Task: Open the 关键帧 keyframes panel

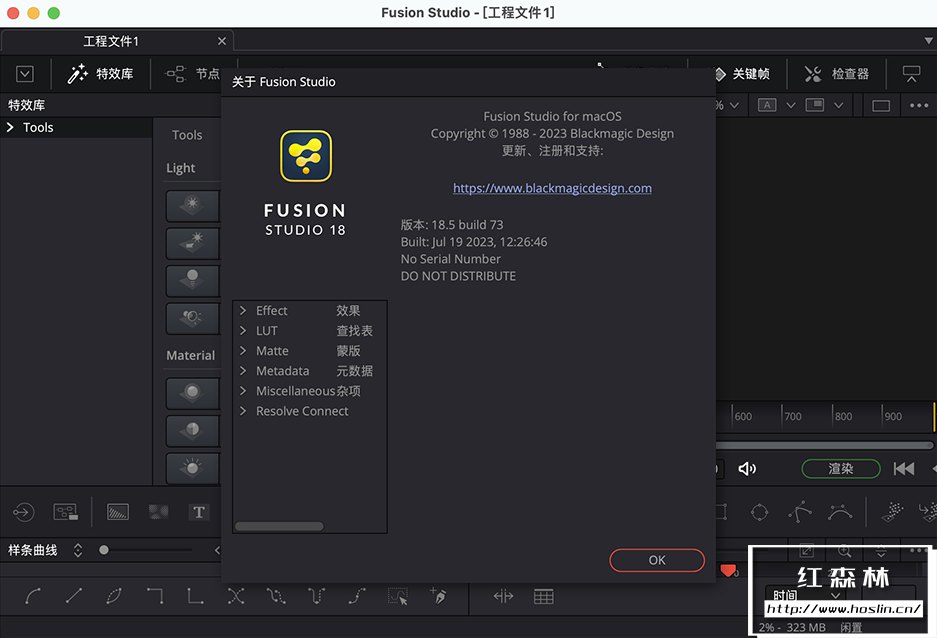Action: coord(743,73)
